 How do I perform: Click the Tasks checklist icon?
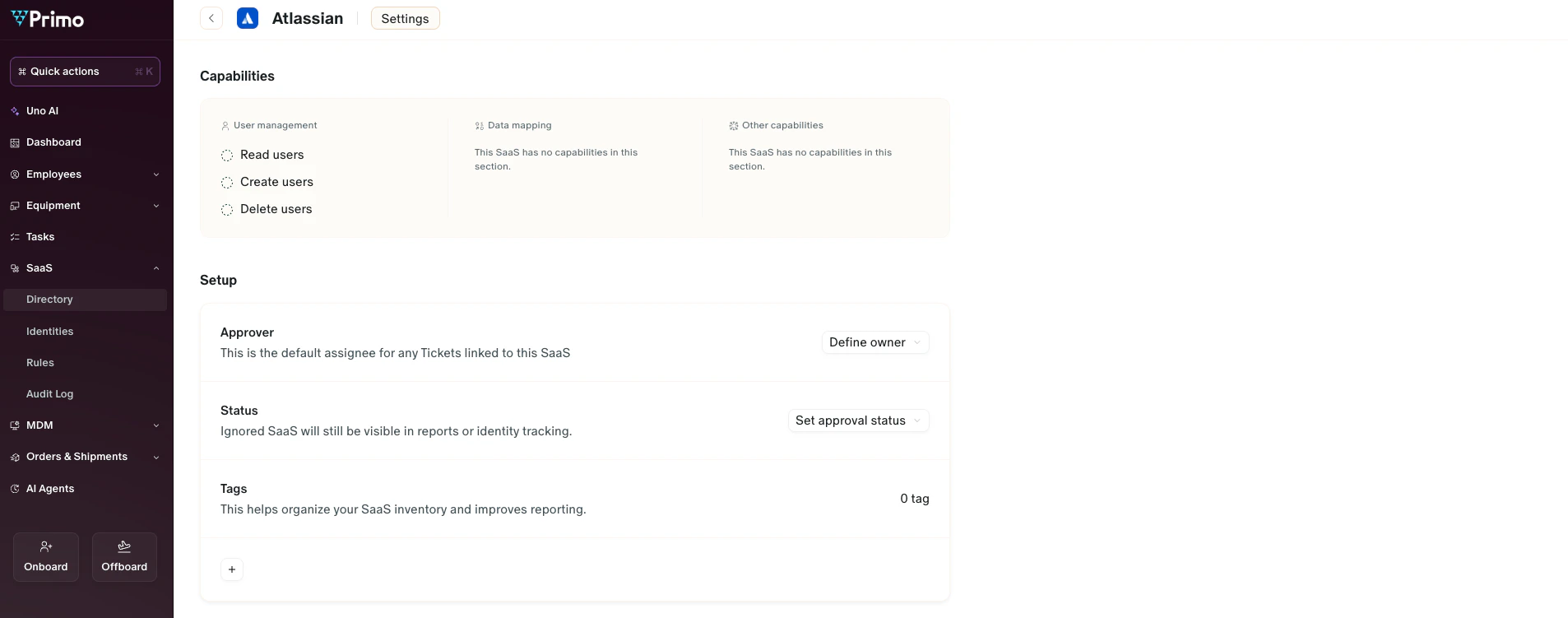pyautogui.click(x=15, y=237)
